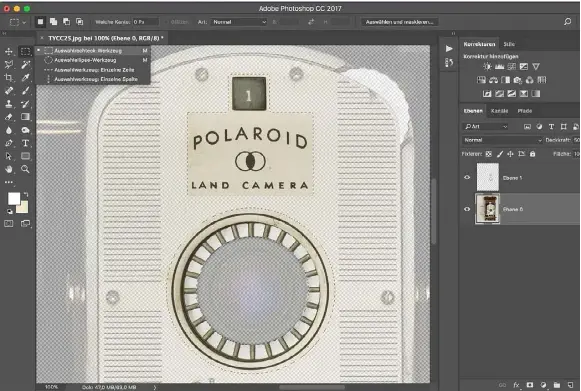Image resolution: width=581 pixels, height=391 pixels.
Task: Toggle lock all padlock icon
Action: click(532, 154)
